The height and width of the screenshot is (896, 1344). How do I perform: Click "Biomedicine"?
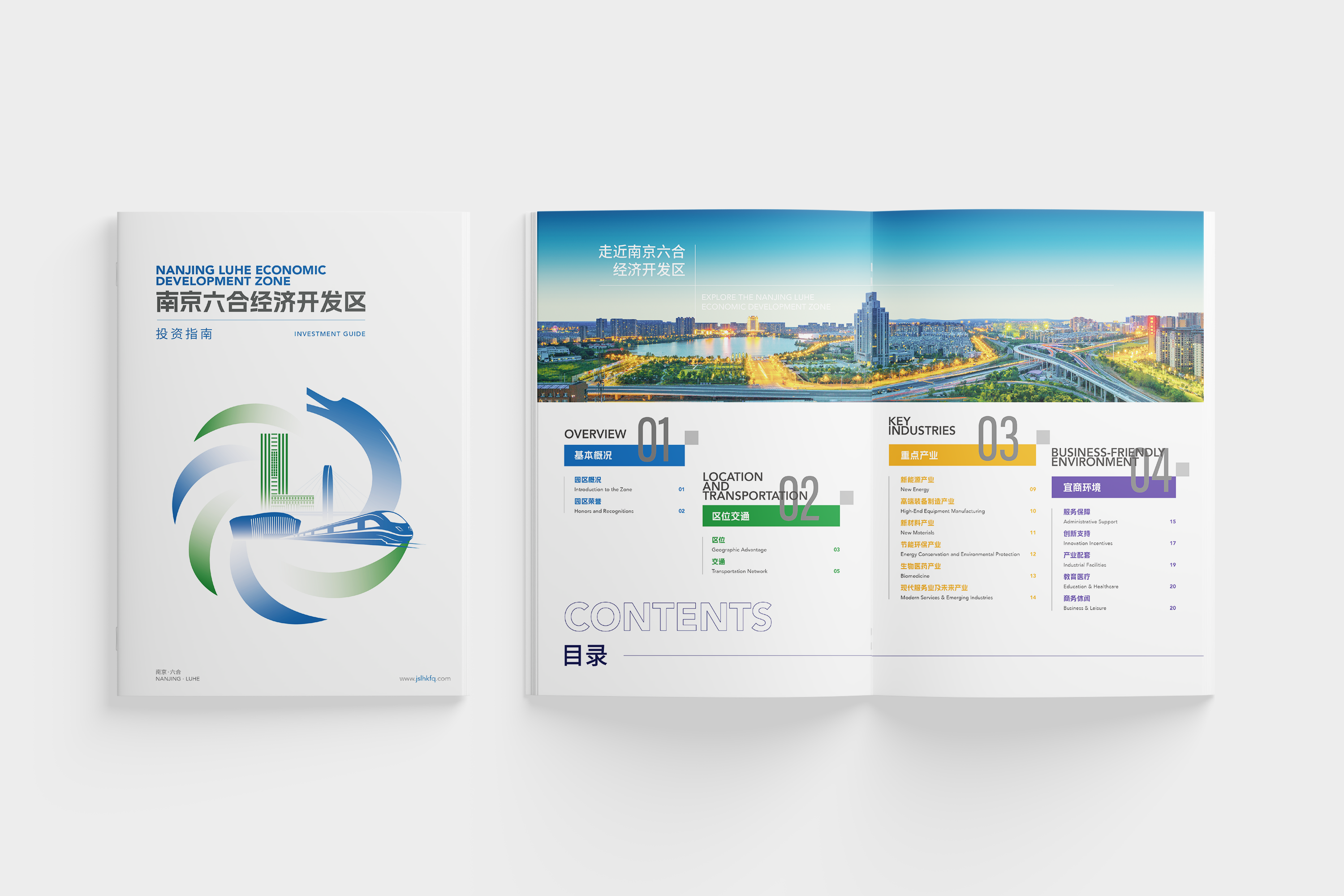pos(915,576)
